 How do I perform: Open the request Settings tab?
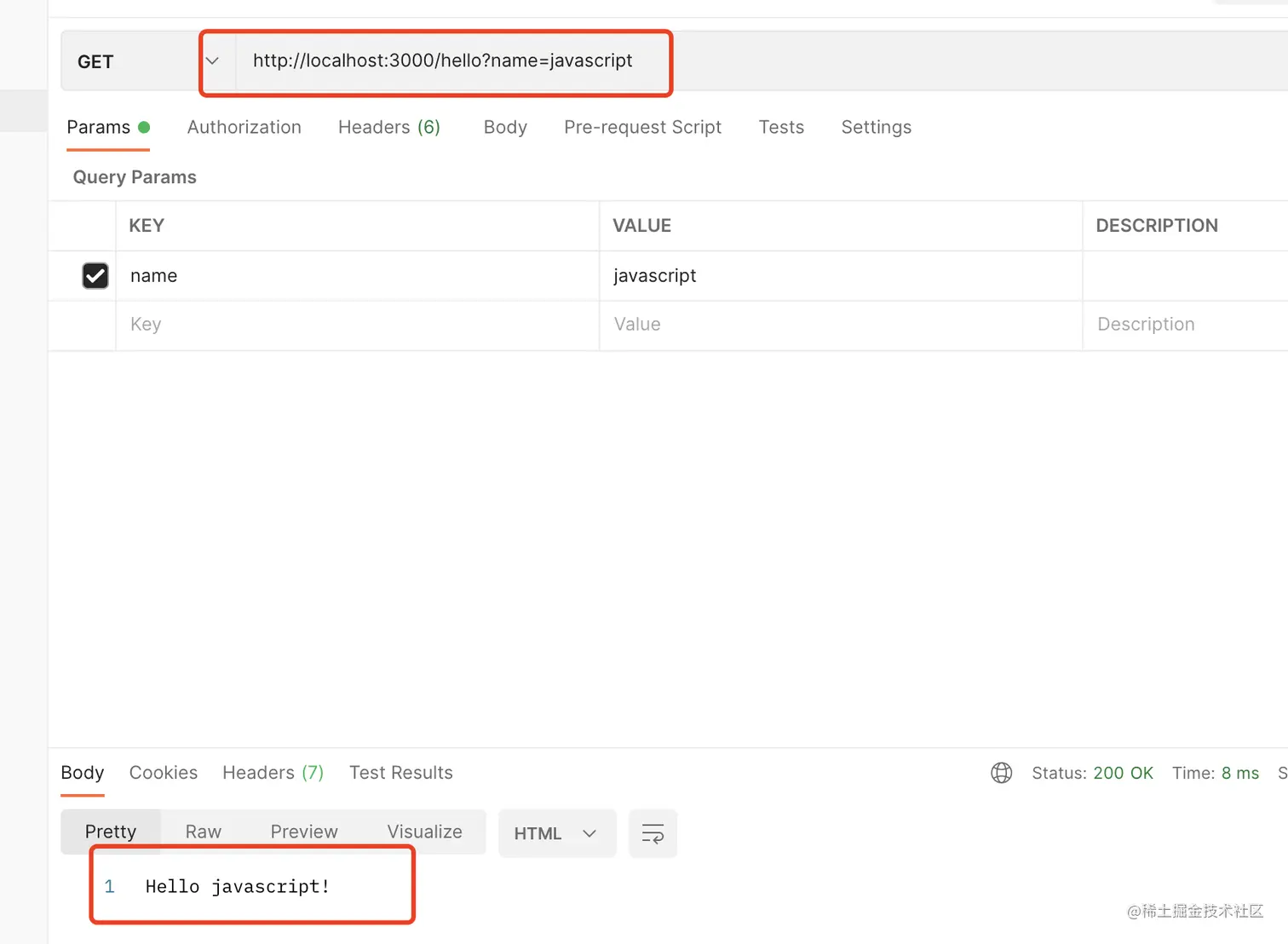(x=876, y=127)
